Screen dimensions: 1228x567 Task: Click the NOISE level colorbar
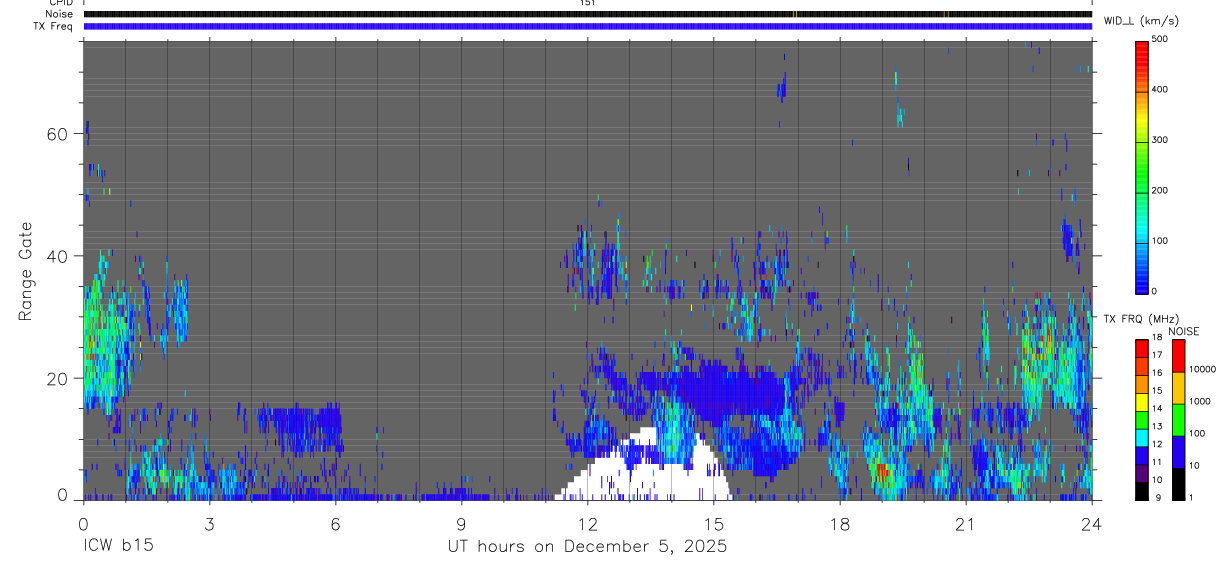(1178, 419)
